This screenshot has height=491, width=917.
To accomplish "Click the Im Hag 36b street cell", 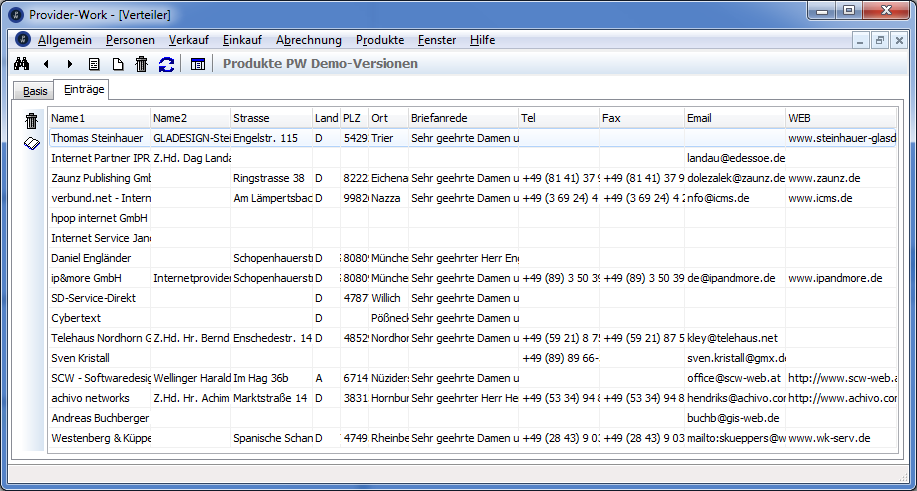I will pyautogui.click(x=271, y=378).
